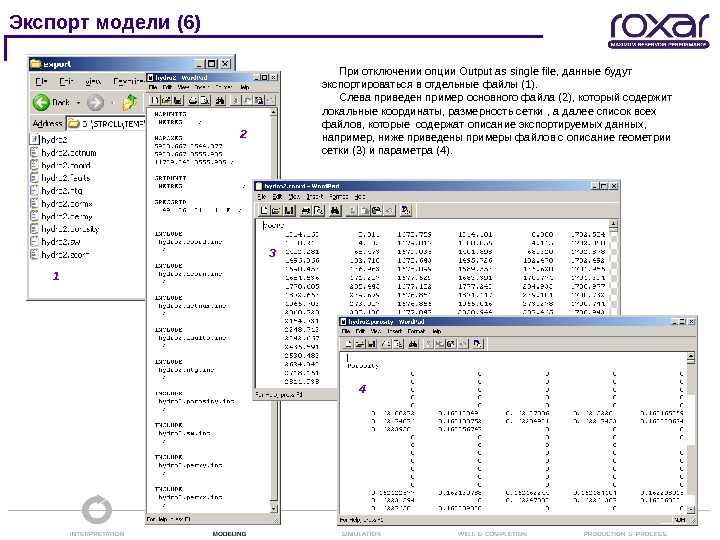The image size is (720, 540).
Task: Click scroll-down arrow in hydro2 WordPad
Action: click(274, 509)
